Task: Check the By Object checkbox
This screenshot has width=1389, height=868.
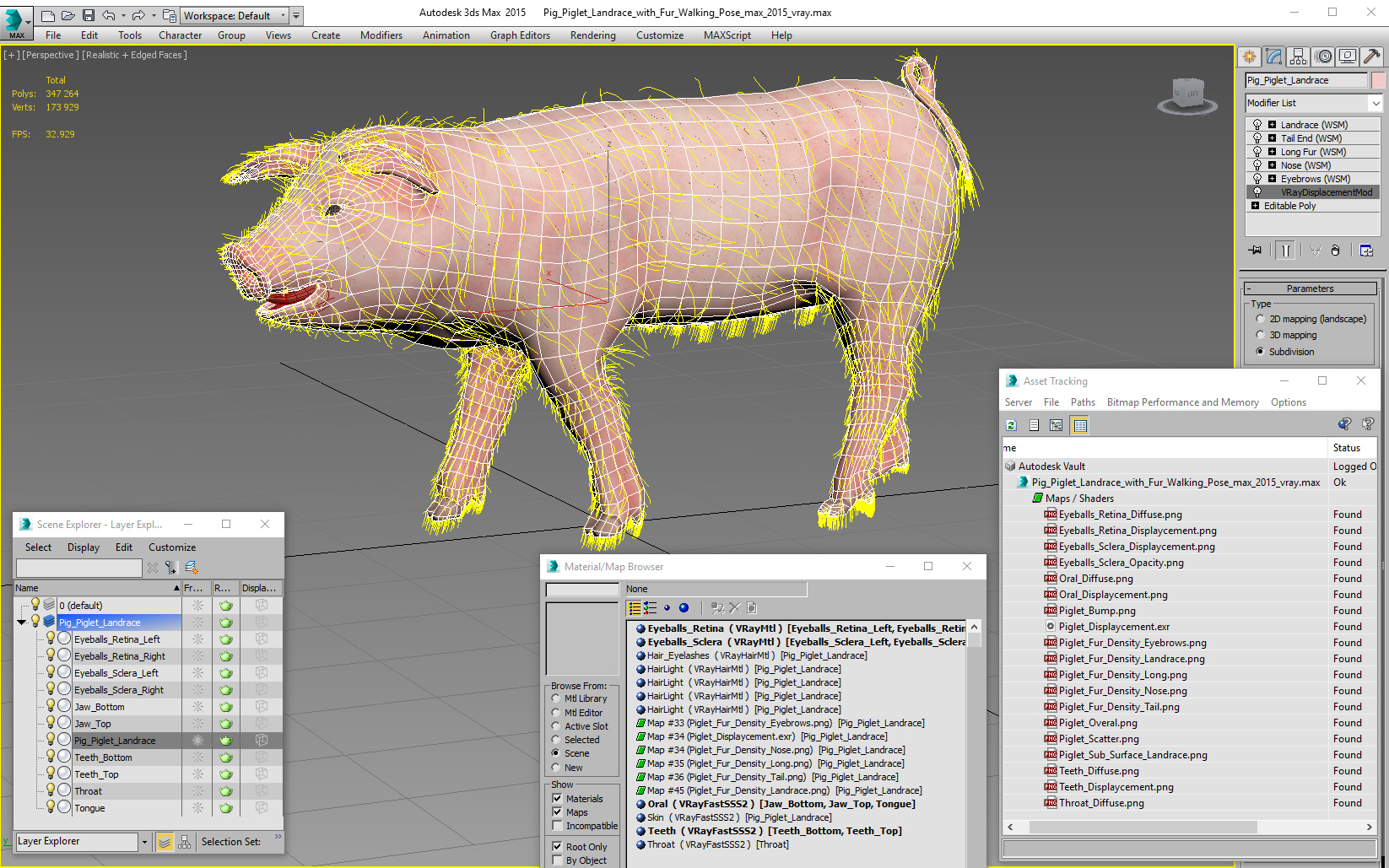Action: point(557,860)
